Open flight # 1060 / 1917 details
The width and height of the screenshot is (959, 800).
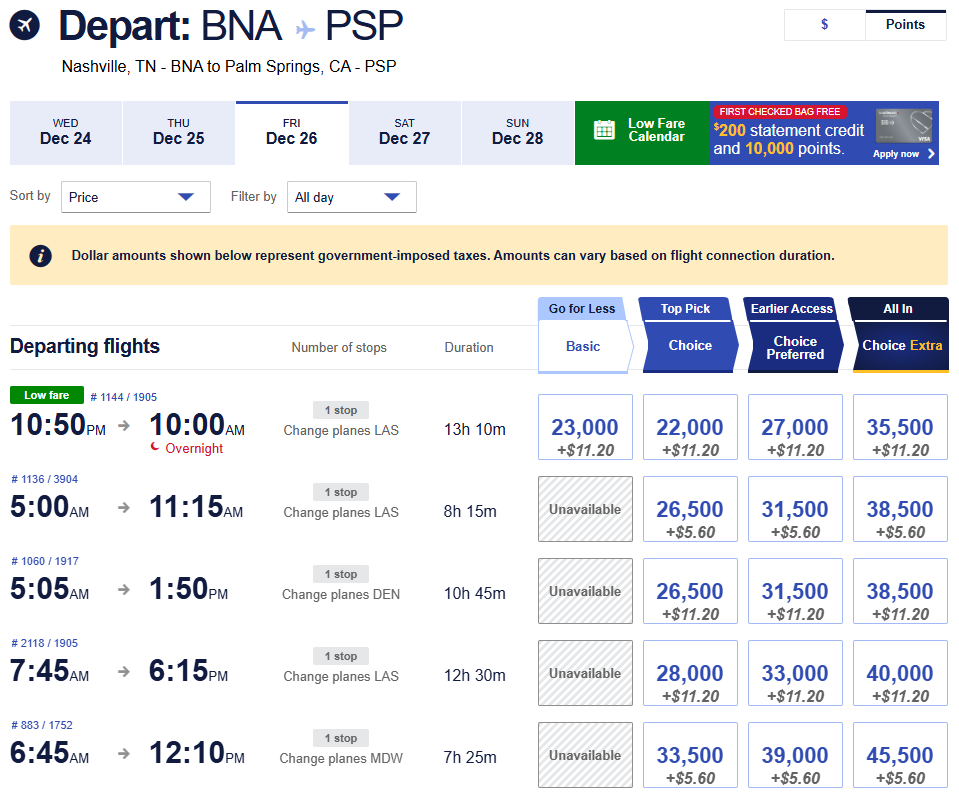point(45,561)
